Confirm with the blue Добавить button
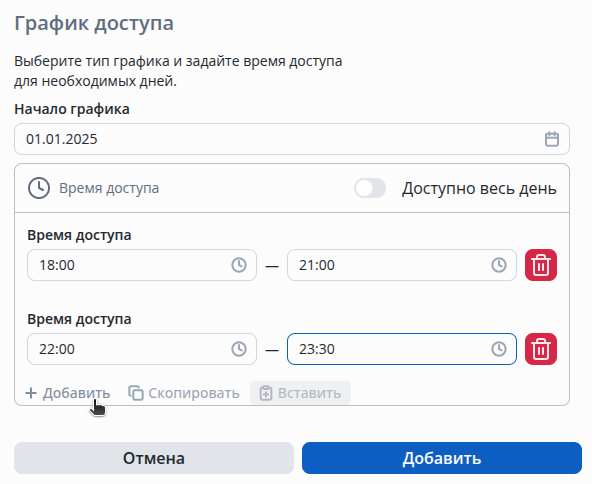592x484 pixels. pyautogui.click(x=442, y=458)
